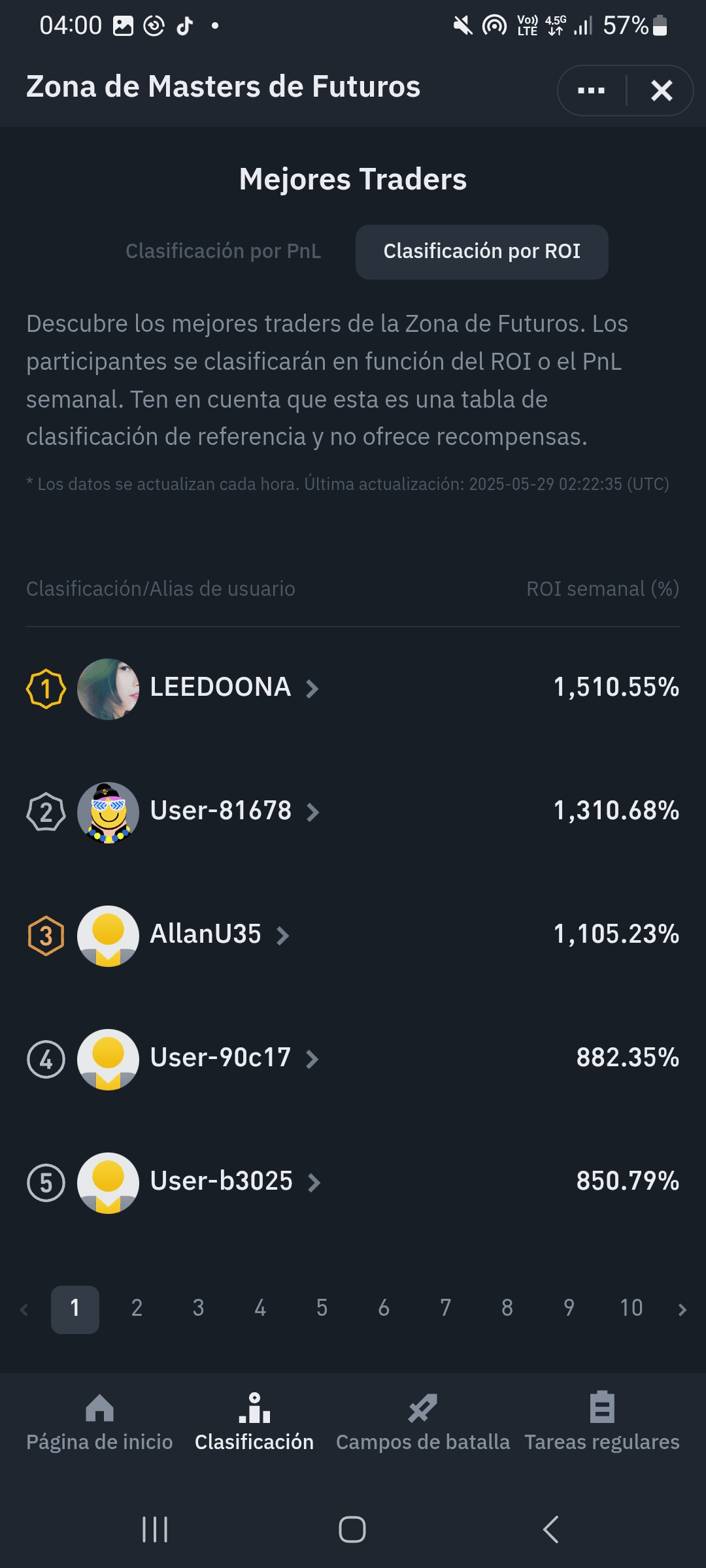Open User-90c17 trader name link
This screenshot has height=1568, width=706.
tap(220, 1058)
